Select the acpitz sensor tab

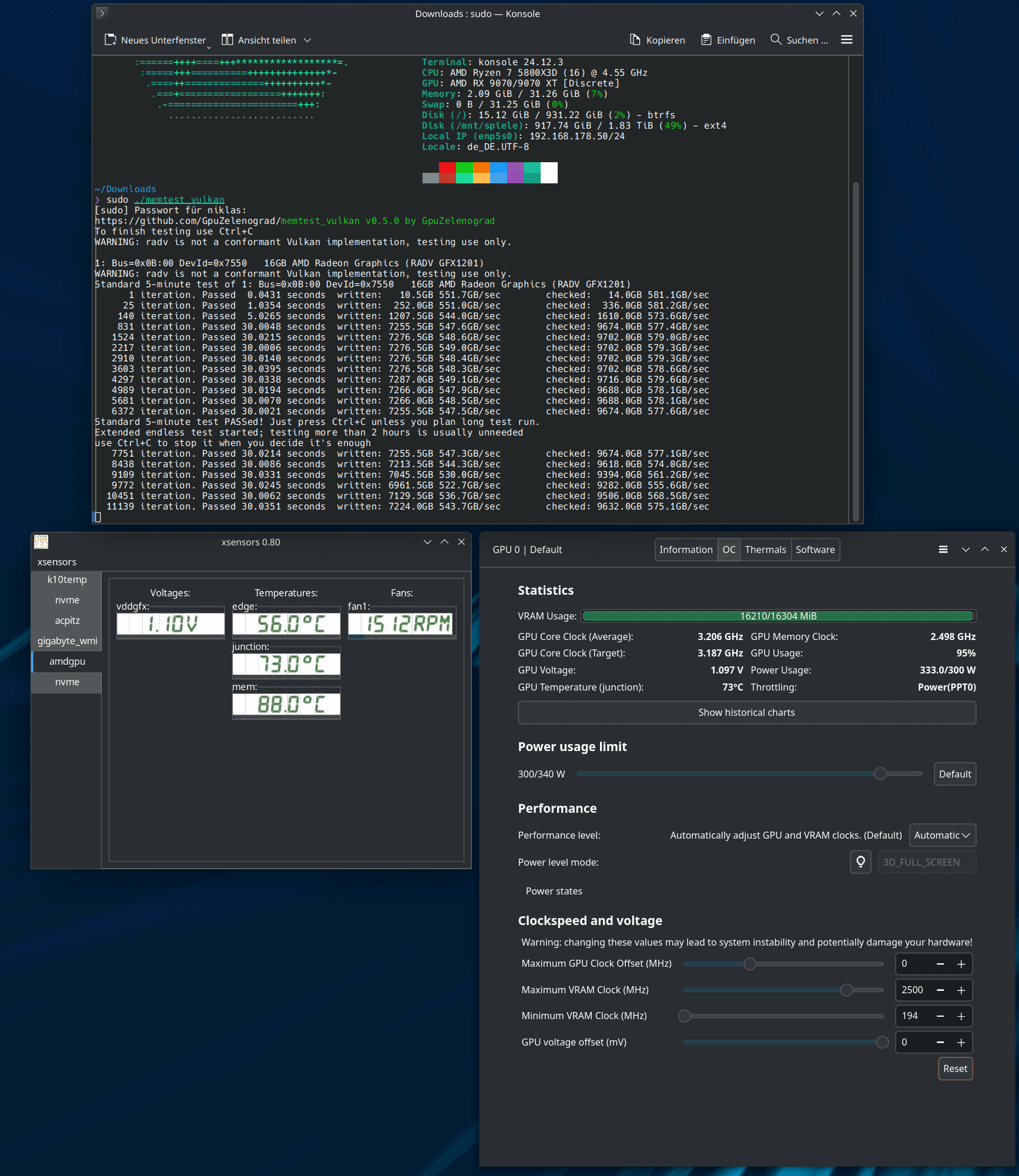[67, 621]
